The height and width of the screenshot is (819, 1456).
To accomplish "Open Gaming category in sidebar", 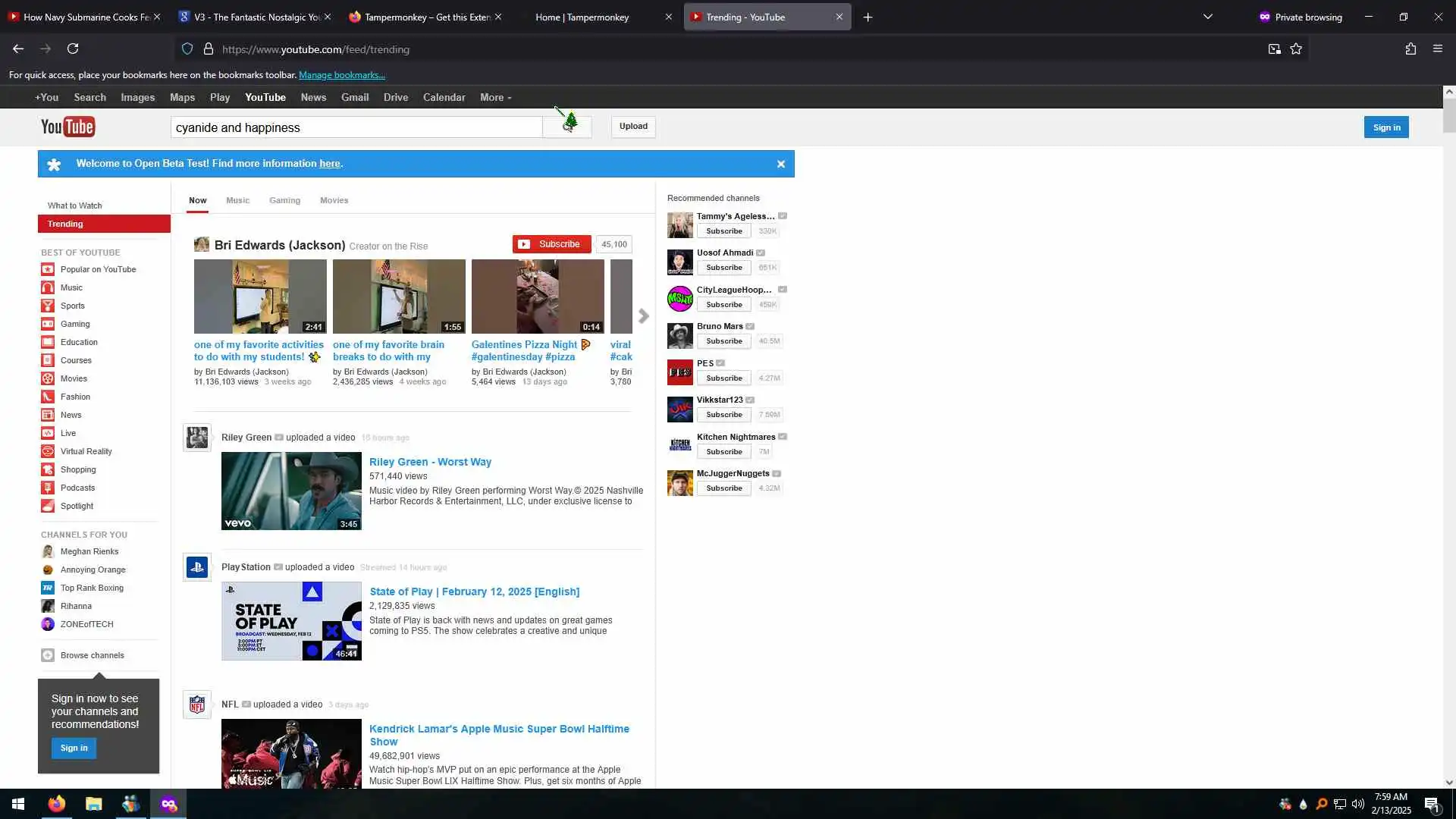I will point(75,324).
